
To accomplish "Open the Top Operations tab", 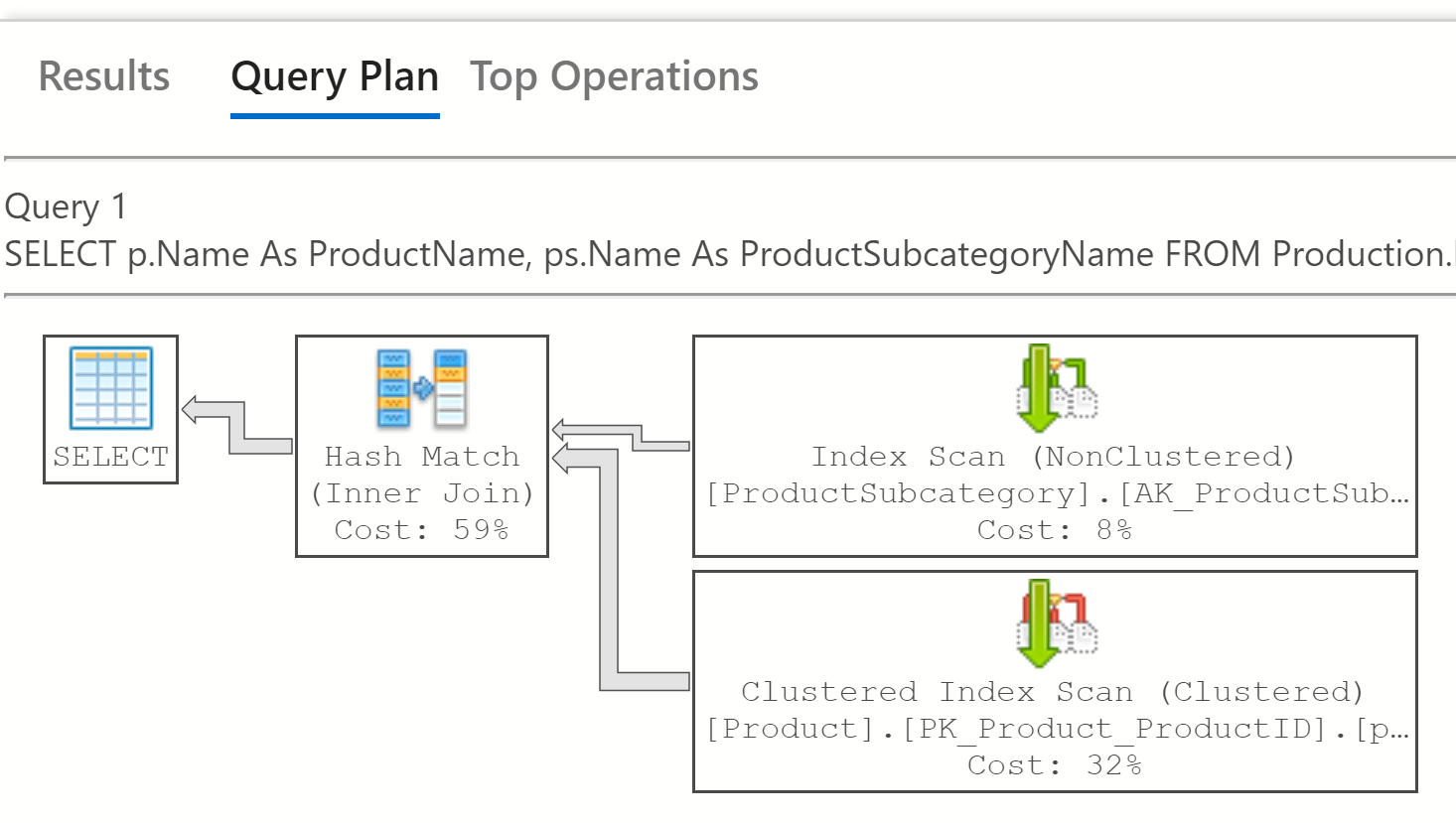I will [x=614, y=76].
